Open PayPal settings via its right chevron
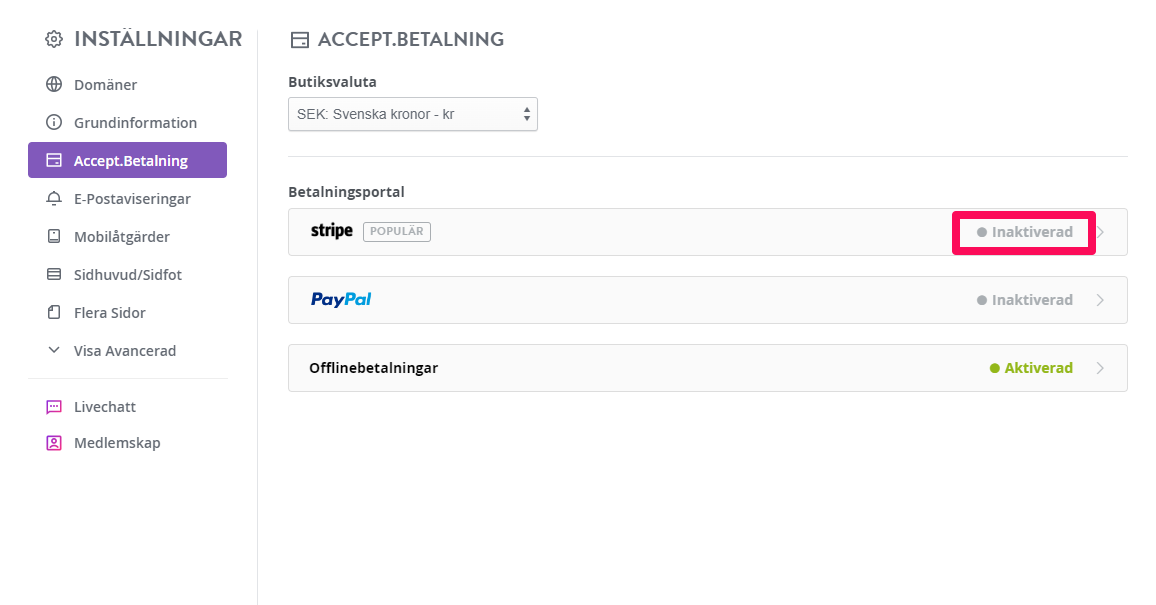Image resolution: width=1156 pixels, height=605 pixels. click(1100, 300)
